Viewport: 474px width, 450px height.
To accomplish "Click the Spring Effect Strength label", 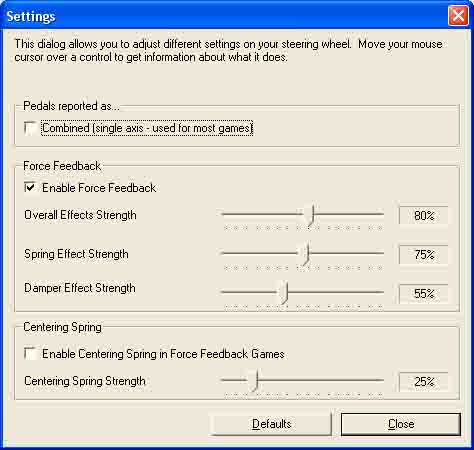I will 76,254.
